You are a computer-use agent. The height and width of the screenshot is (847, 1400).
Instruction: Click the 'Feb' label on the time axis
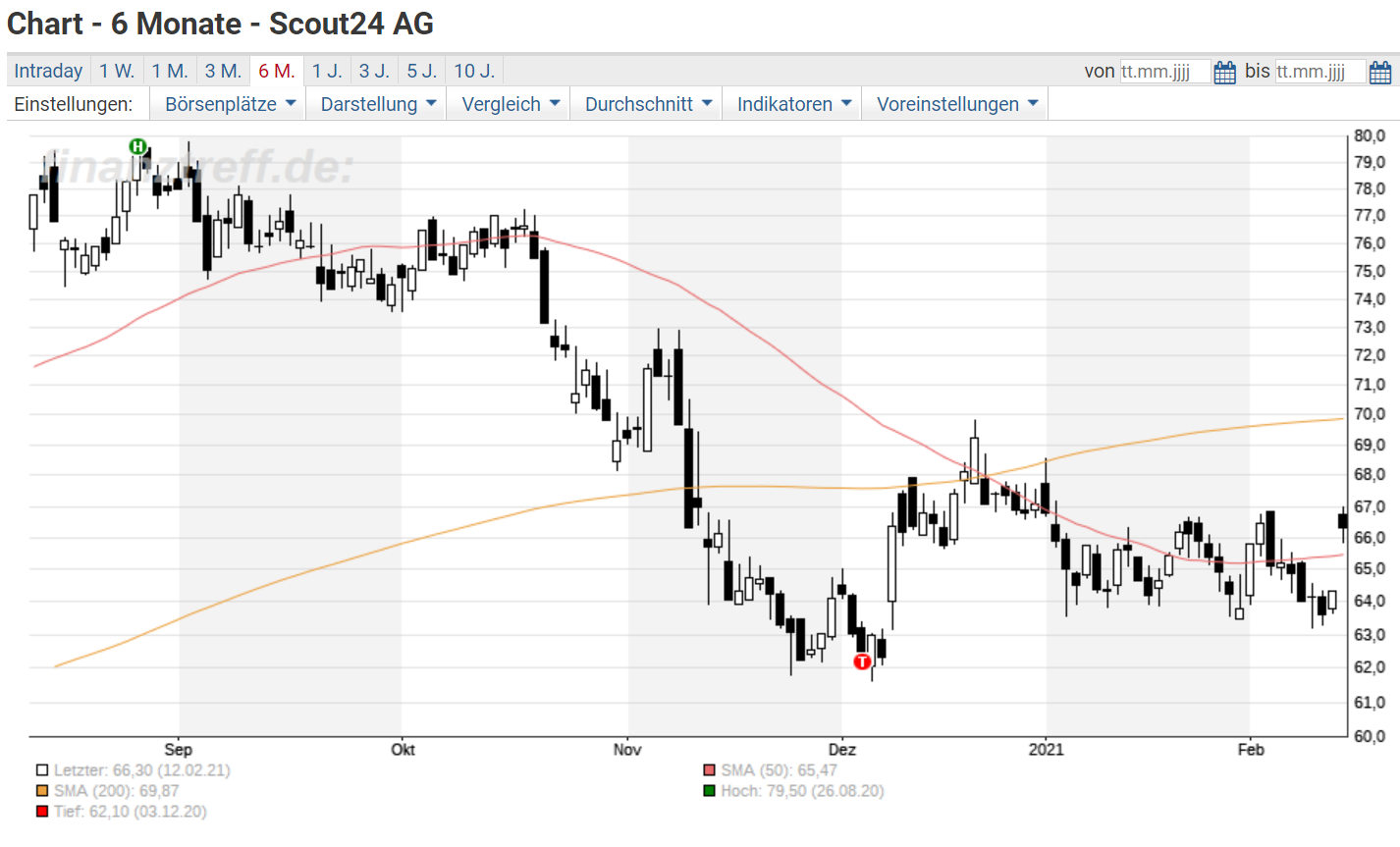tap(1251, 750)
